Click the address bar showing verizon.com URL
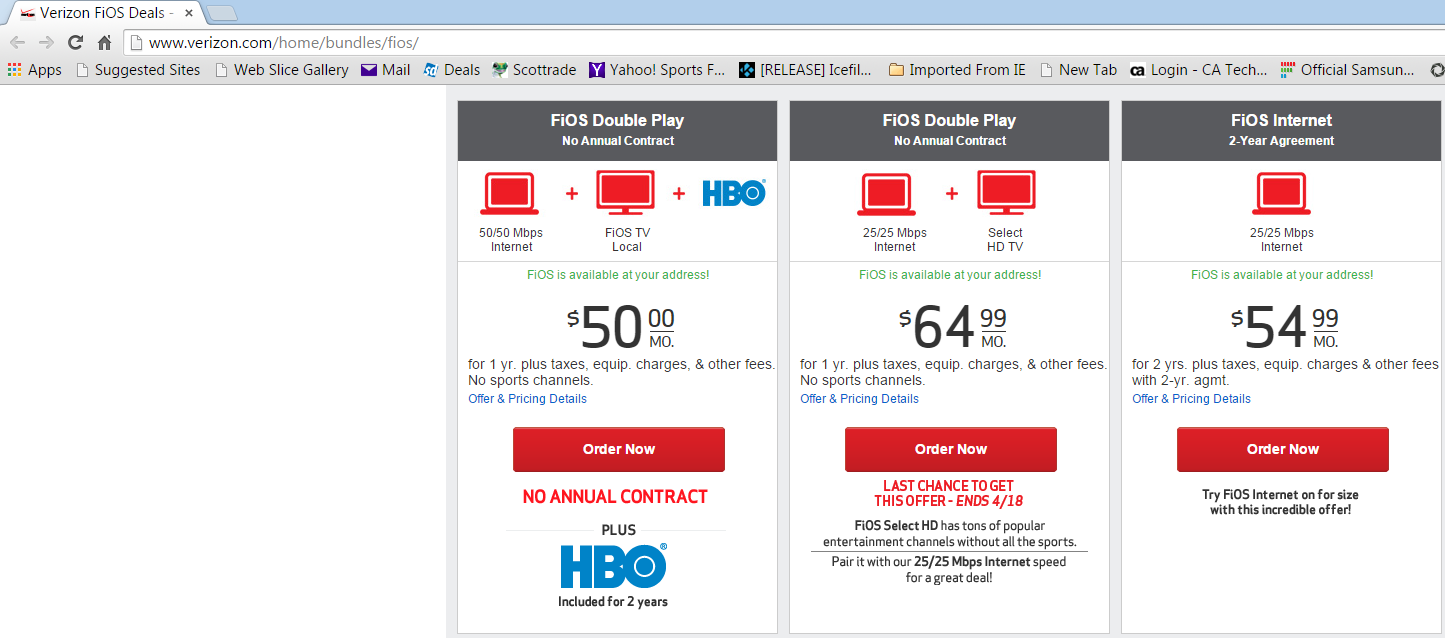 (780, 43)
